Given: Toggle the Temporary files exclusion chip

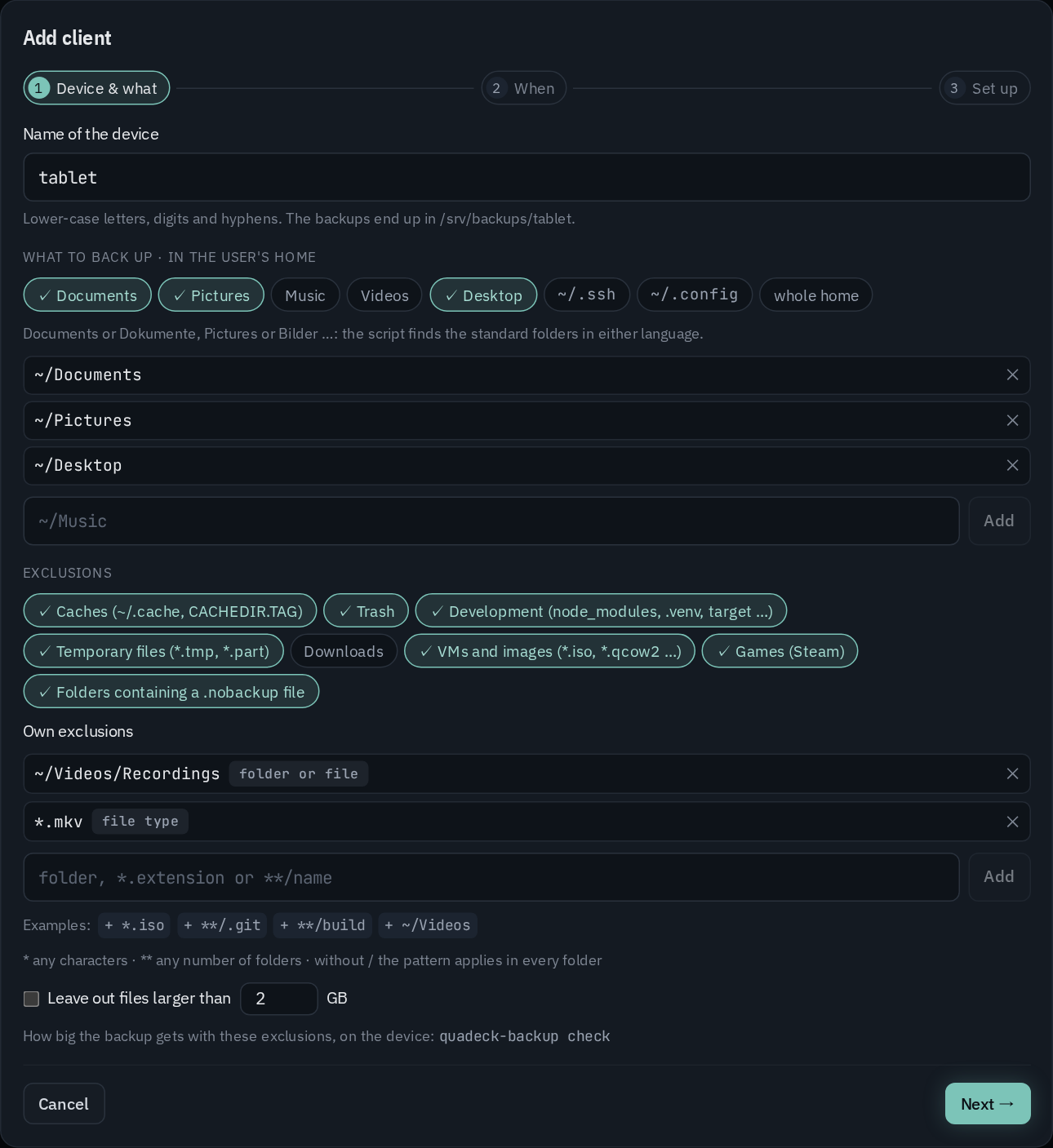Looking at the screenshot, I should 153,650.
